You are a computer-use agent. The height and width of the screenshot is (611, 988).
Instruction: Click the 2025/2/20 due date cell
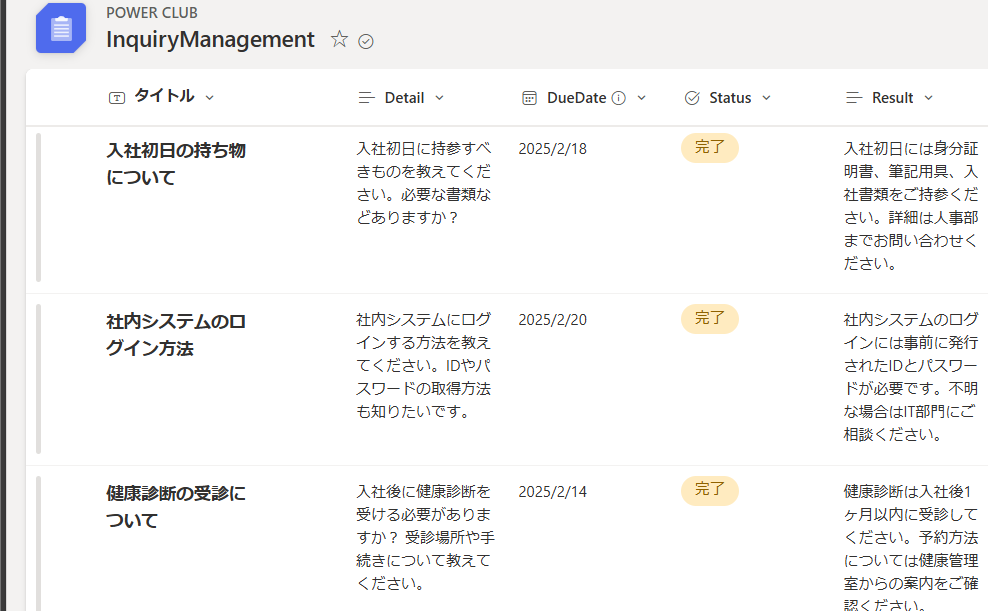[x=553, y=320]
